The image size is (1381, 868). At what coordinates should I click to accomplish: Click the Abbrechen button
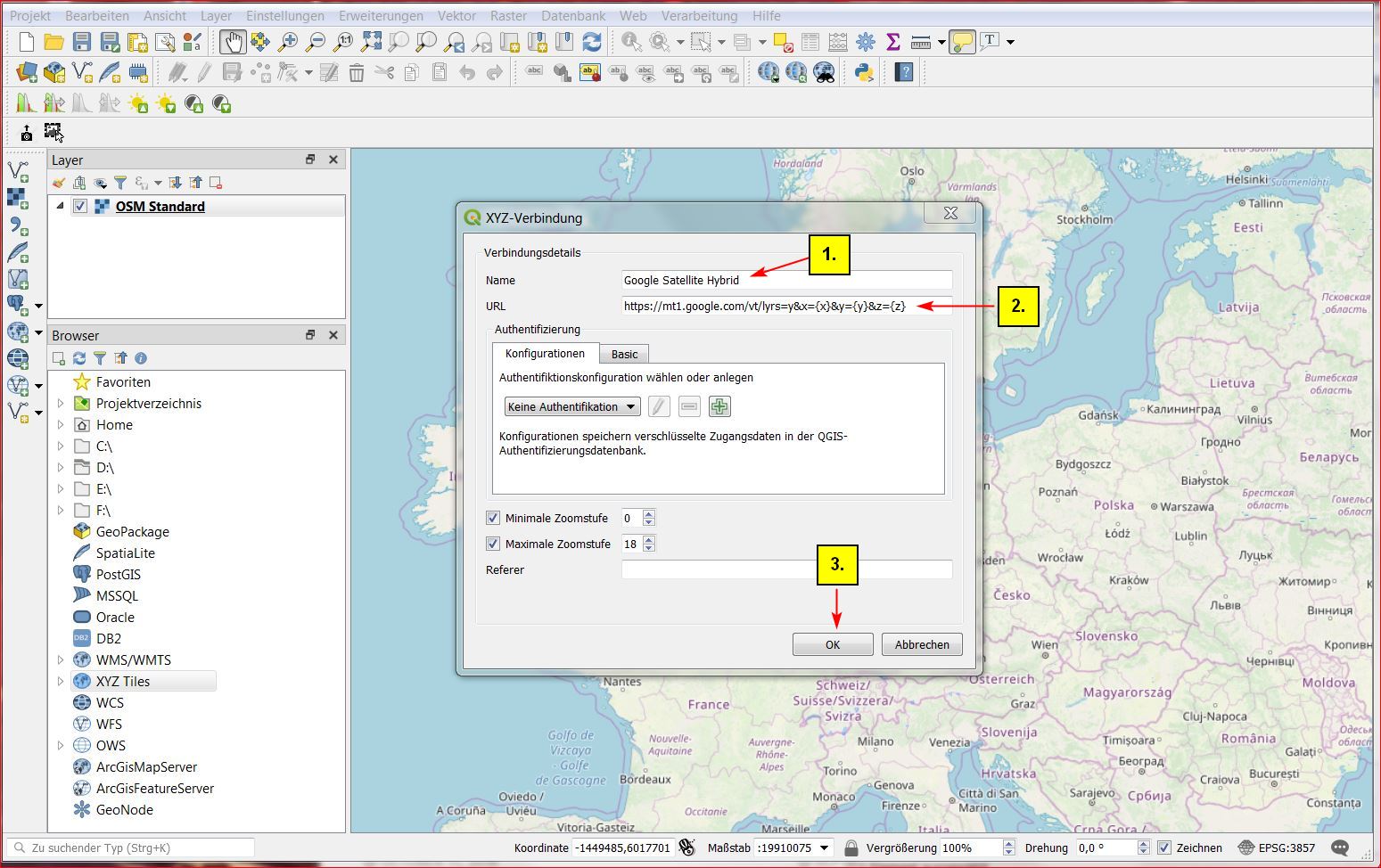pos(922,644)
